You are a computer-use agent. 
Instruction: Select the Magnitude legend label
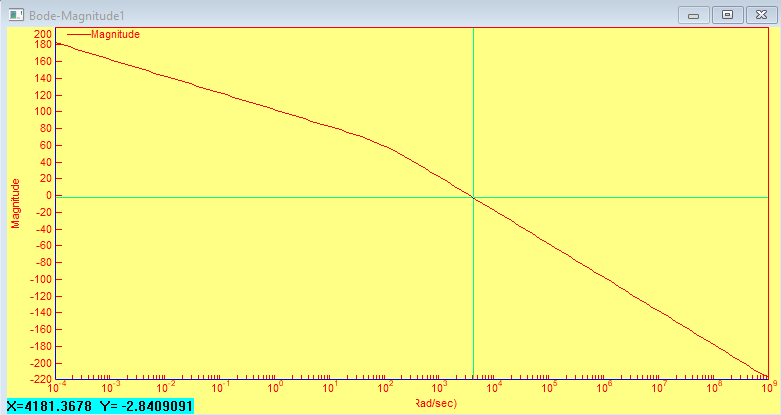[x=115, y=34]
